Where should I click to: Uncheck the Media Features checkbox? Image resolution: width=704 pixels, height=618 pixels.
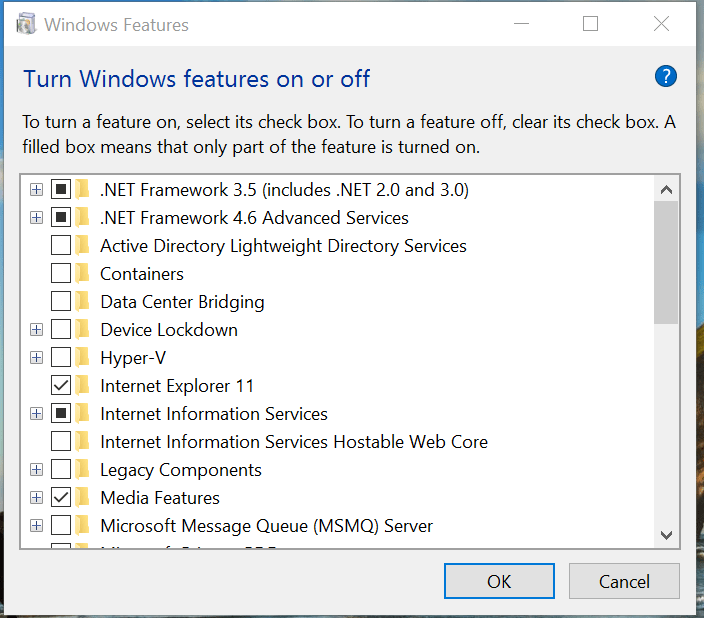(x=61, y=498)
